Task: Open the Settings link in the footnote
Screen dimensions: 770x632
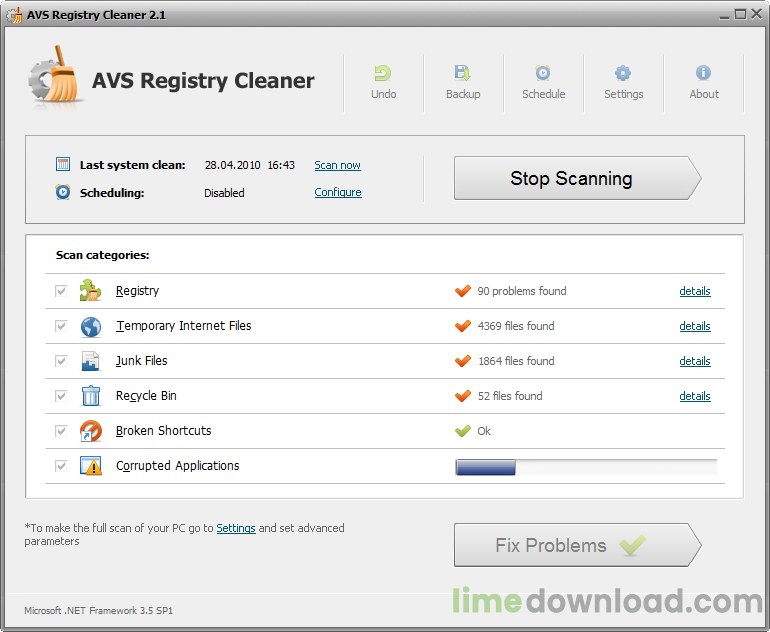Action: (x=236, y=528)
